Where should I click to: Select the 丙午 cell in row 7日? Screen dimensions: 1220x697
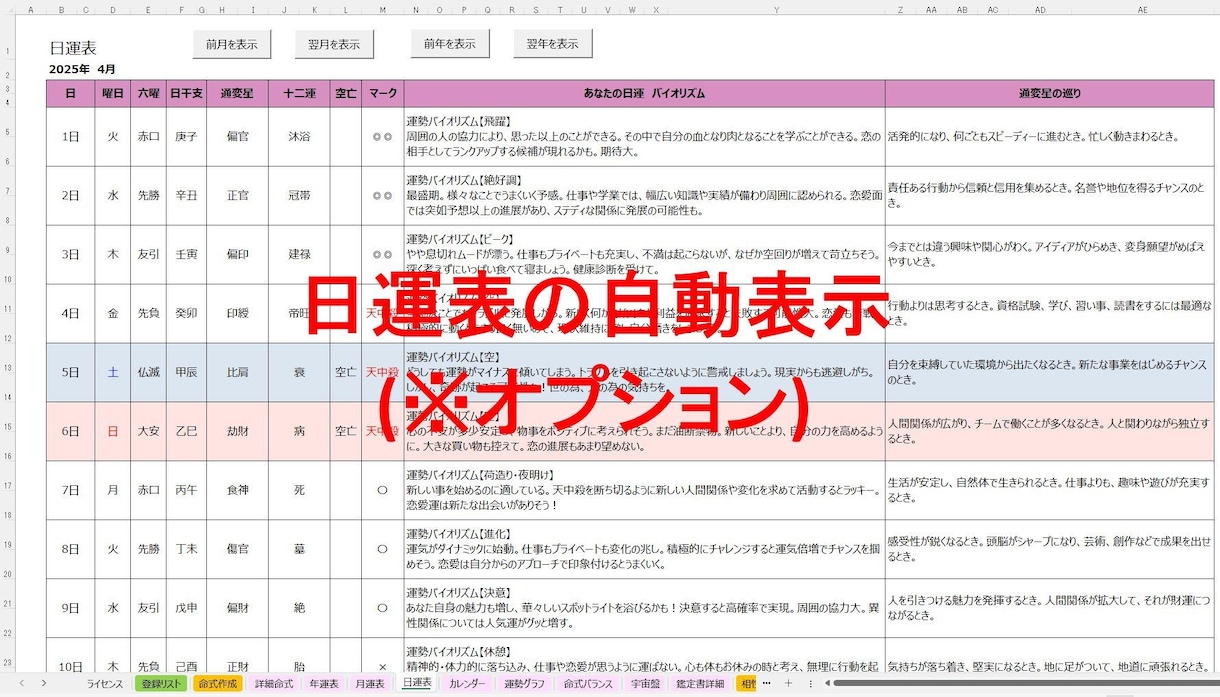point(186,490)
